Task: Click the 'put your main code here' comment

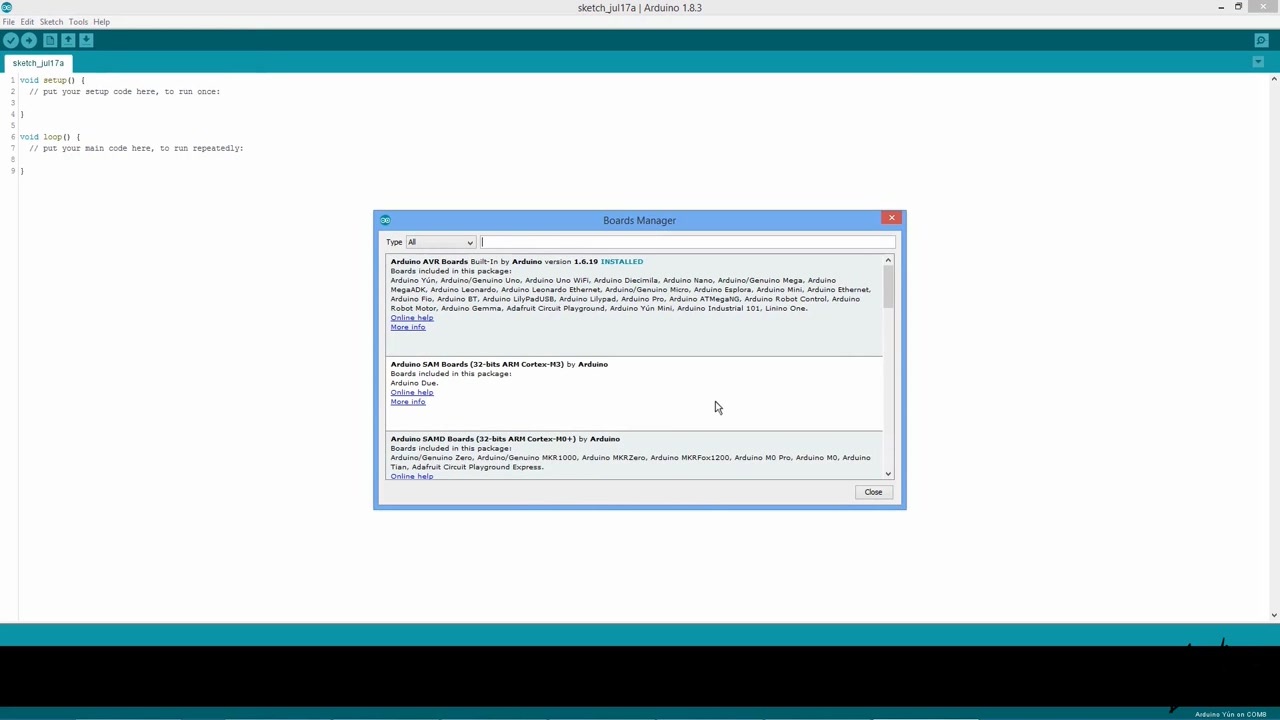Action: point(136,148)
